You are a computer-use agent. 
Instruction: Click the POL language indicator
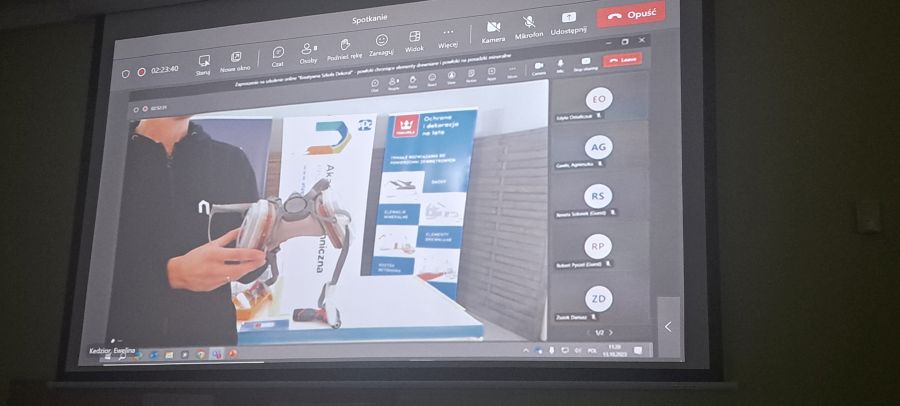tap(592, 350)
